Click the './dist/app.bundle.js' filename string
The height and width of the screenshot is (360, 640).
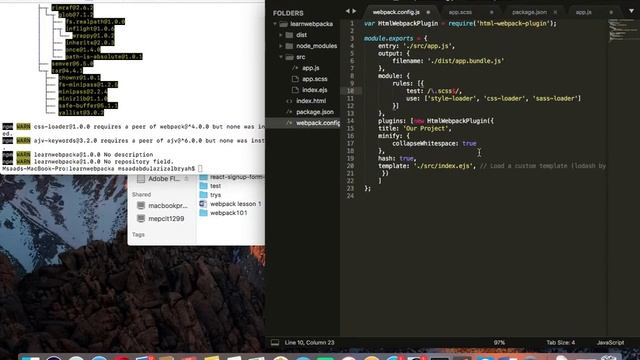point(466,61)
